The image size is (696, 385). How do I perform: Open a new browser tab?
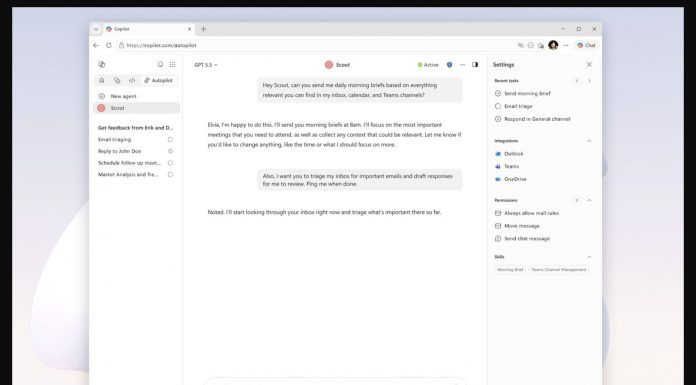coord(203,29)
